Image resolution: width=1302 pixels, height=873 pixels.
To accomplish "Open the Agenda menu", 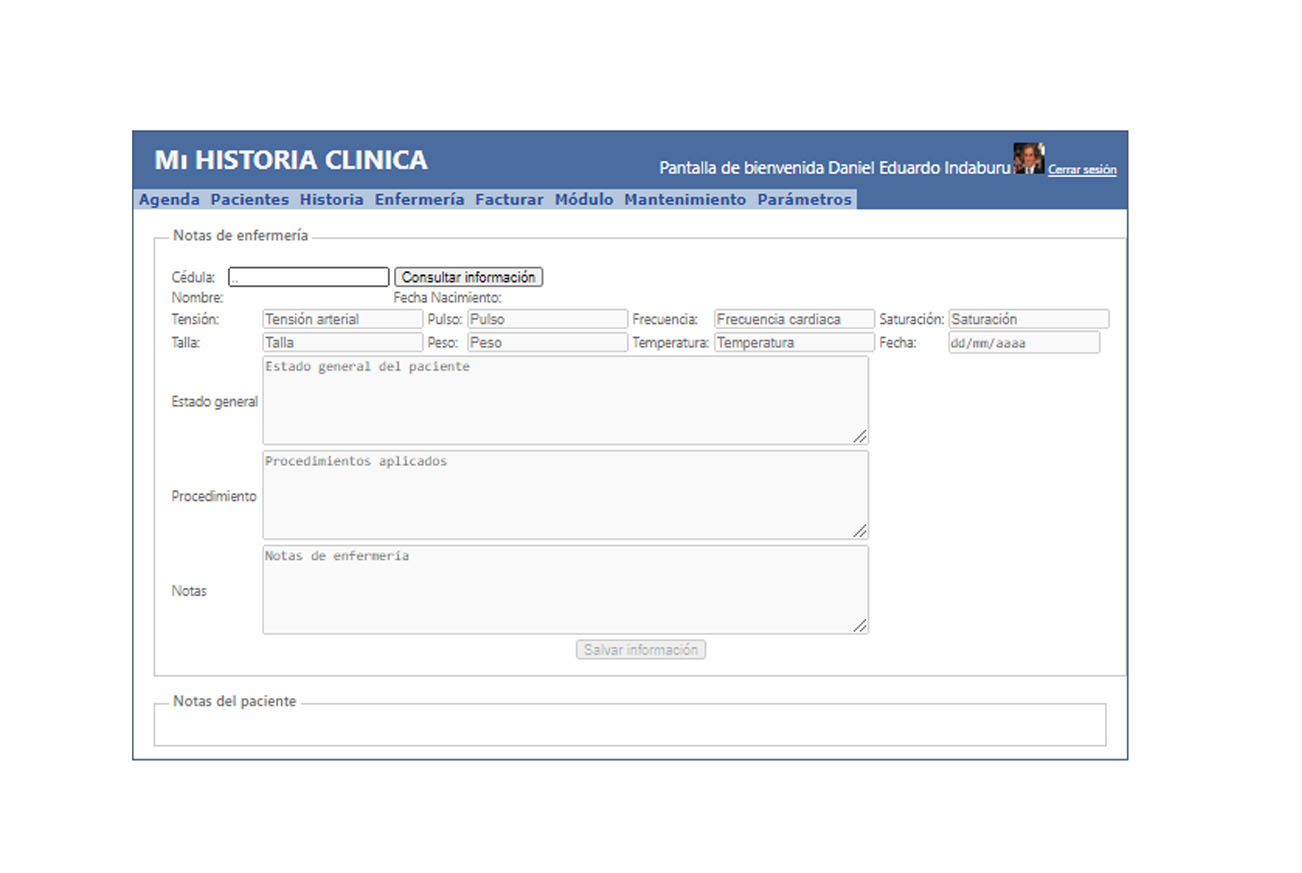I will pos(169,199).
